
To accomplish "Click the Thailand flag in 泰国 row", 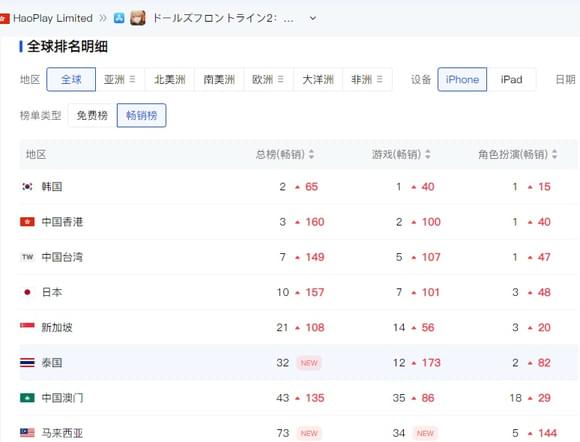I will tap(27, 362).
